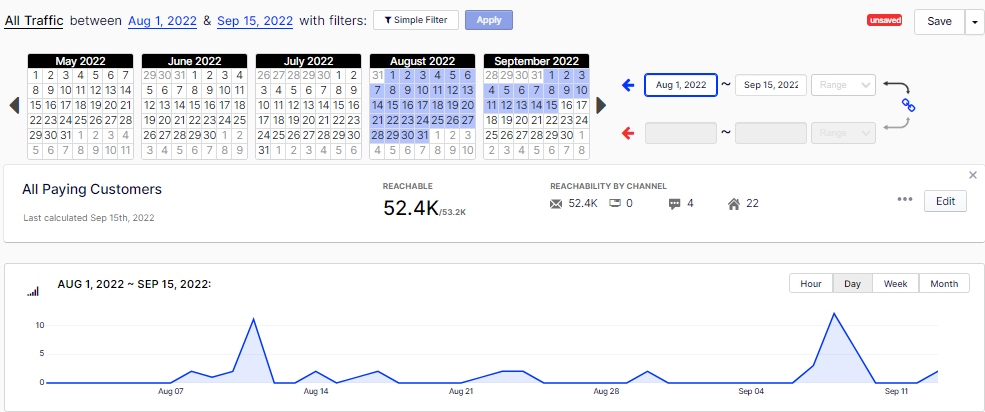Focus the Sep 15, 2022 end input
The height and width of the screenshot is (412, 985).
click(x=771, y=85)
